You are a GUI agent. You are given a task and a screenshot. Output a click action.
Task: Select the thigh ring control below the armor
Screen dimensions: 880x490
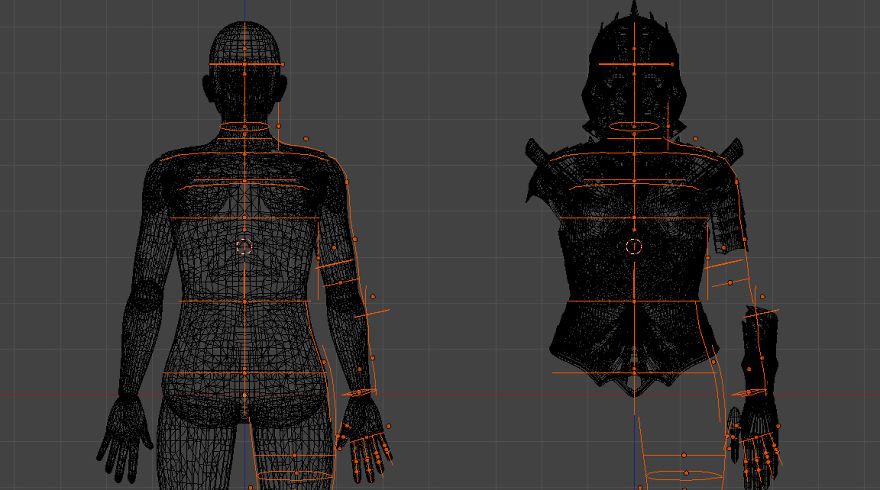tap(684, 476)
